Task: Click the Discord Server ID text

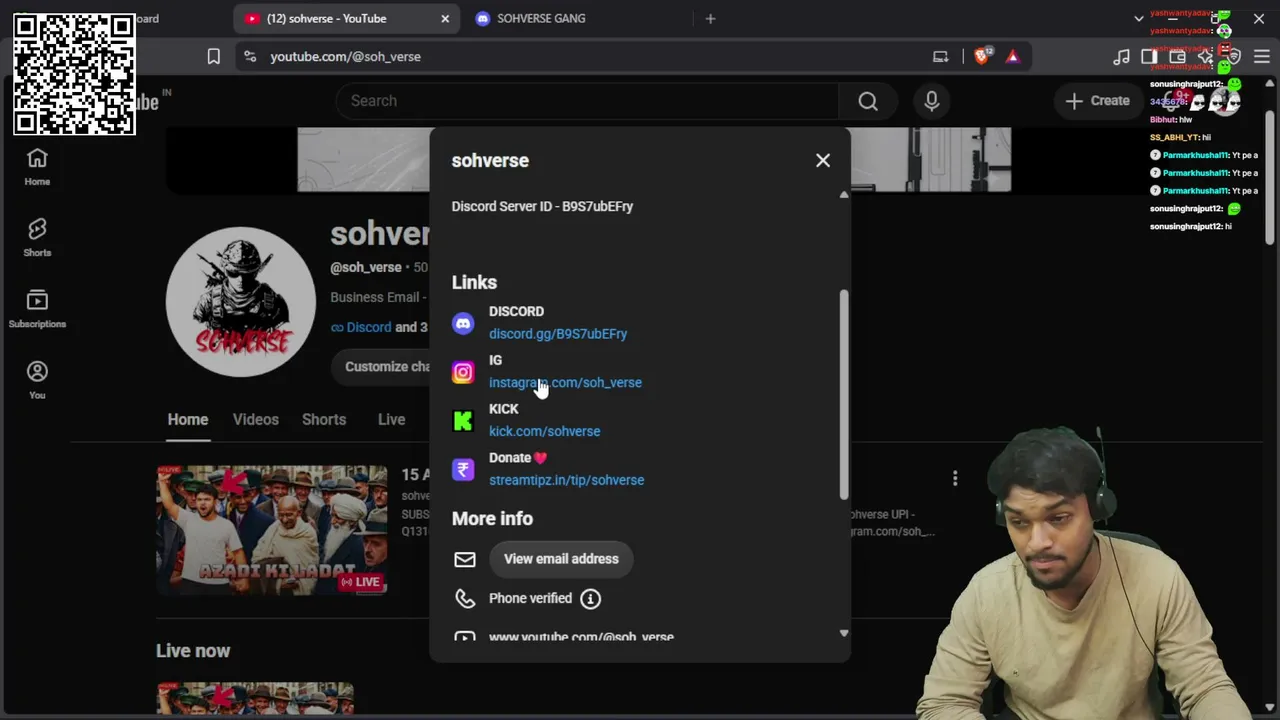Action: coord(542,206)
